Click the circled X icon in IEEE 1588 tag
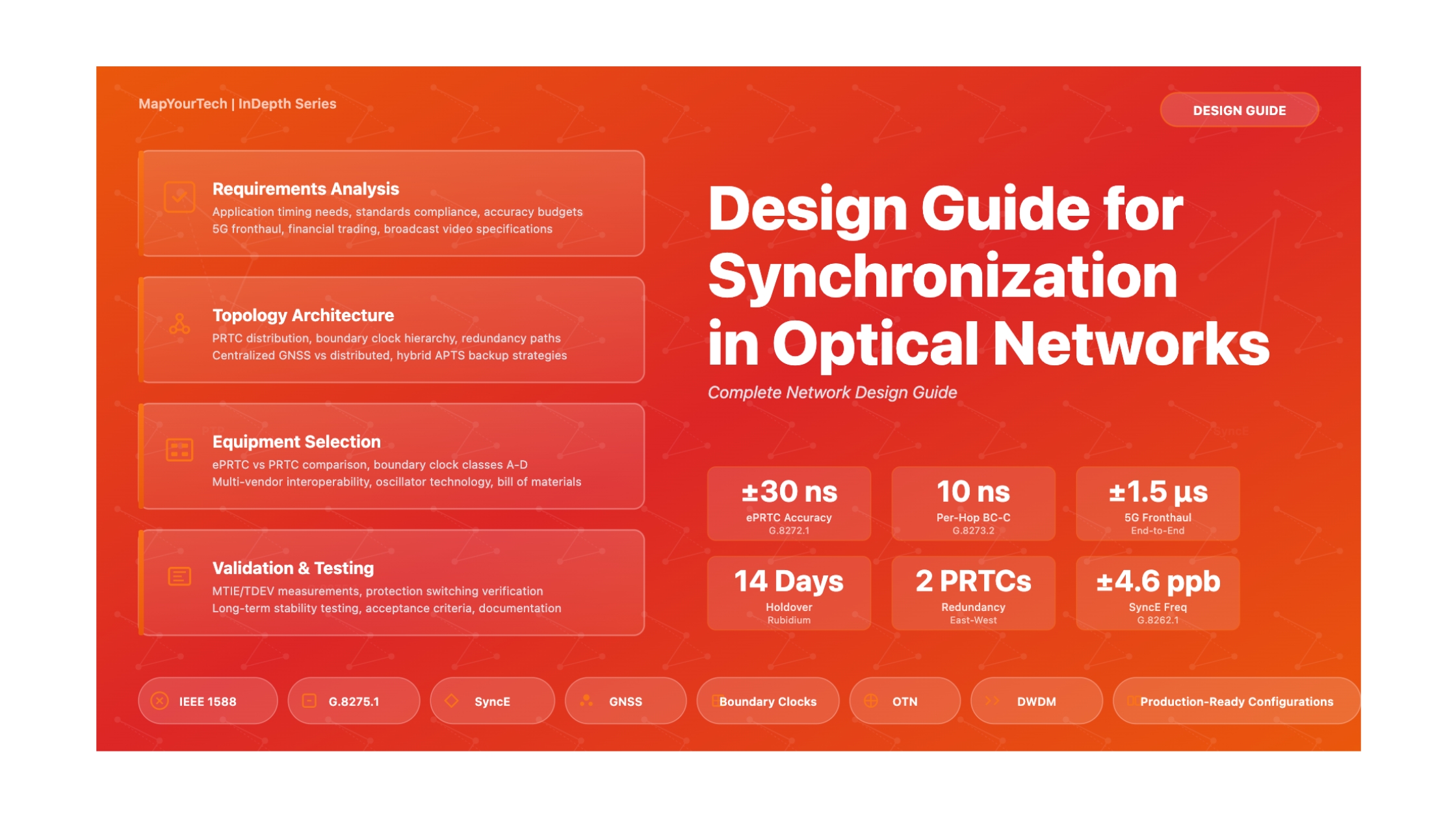The height and width of the screenshot is (819, 1456). point(160,701)
